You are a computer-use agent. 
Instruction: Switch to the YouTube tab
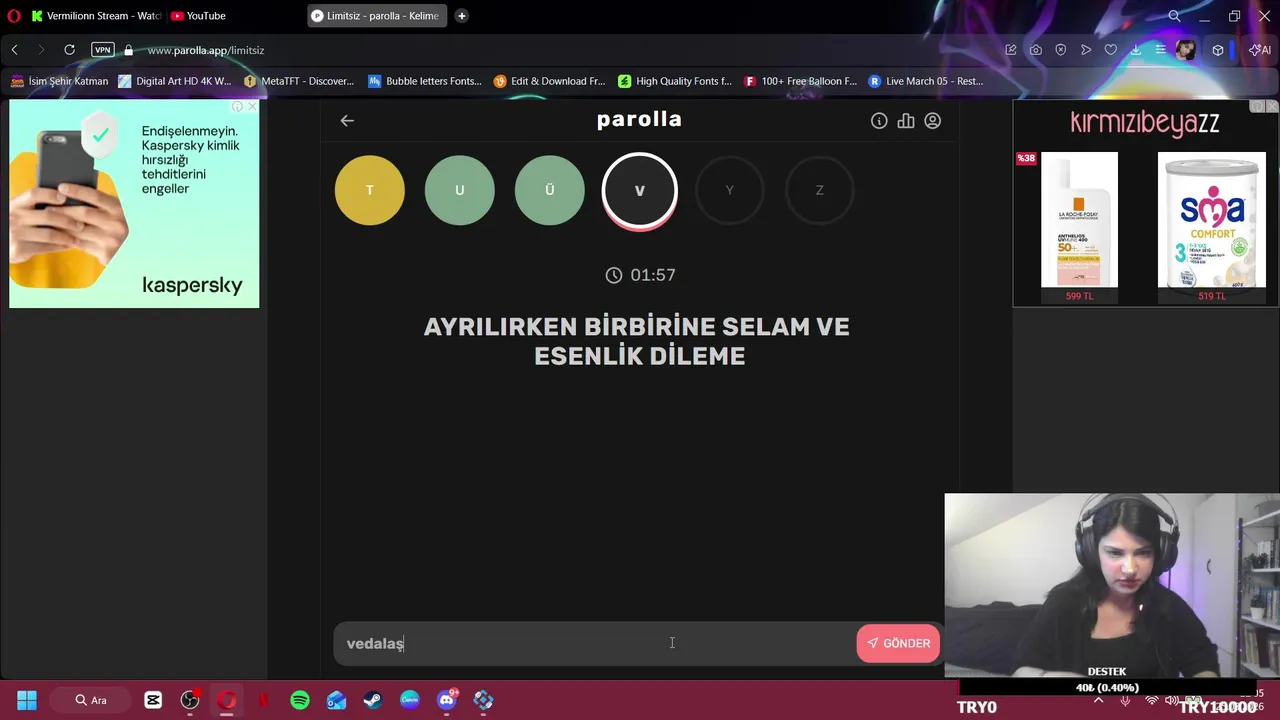tap(199, 16)
